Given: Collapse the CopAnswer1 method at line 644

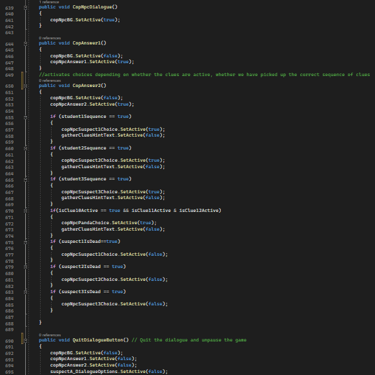Looking at the screenshot, I should (25, 43).
